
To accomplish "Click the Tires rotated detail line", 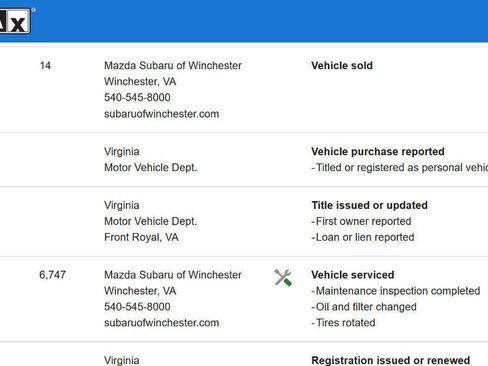I will (x=343, y=323).
